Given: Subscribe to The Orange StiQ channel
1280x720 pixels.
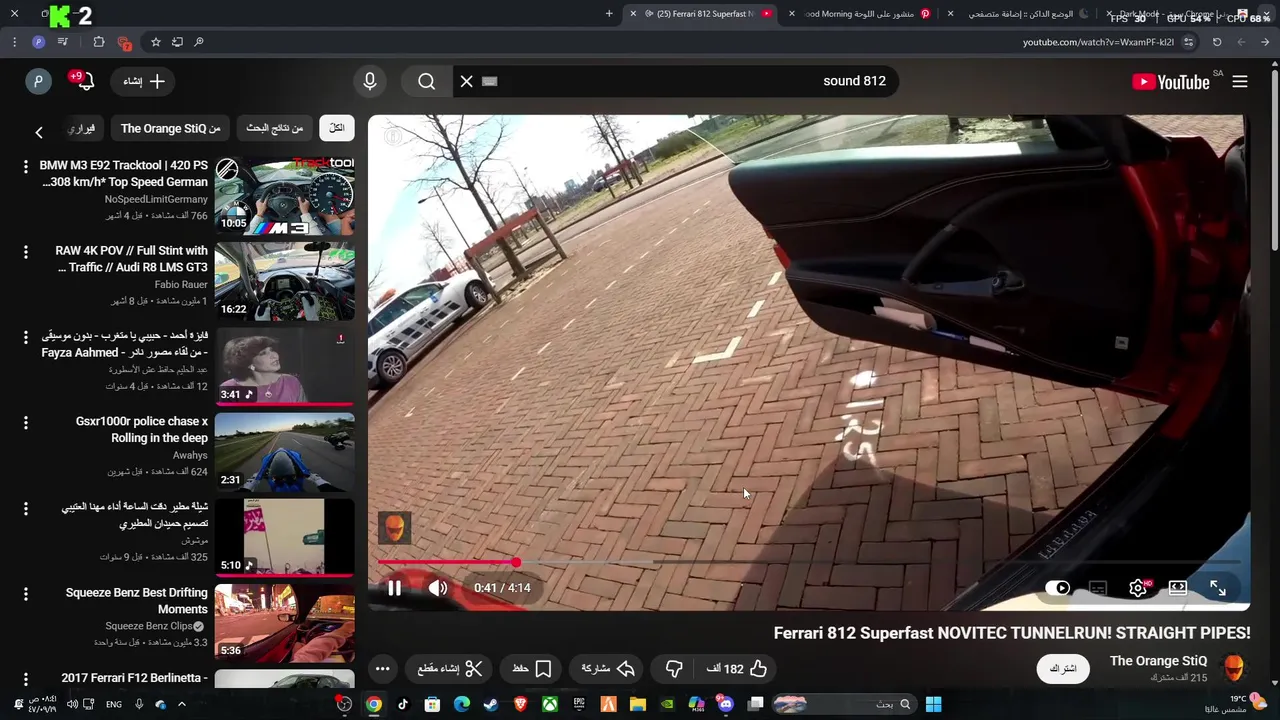Looking at the screenshot, I should pyautogui.click(x=1063, y=668).
